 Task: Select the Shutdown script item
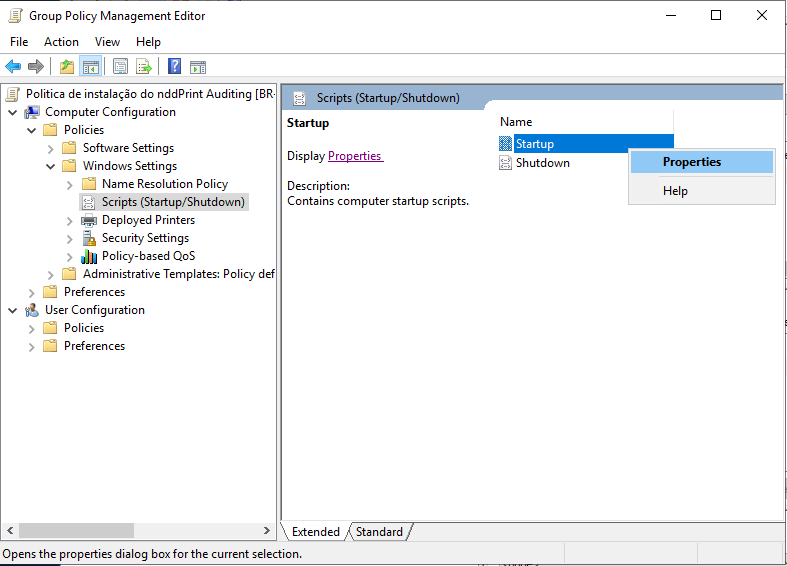(x=542, y=163)
